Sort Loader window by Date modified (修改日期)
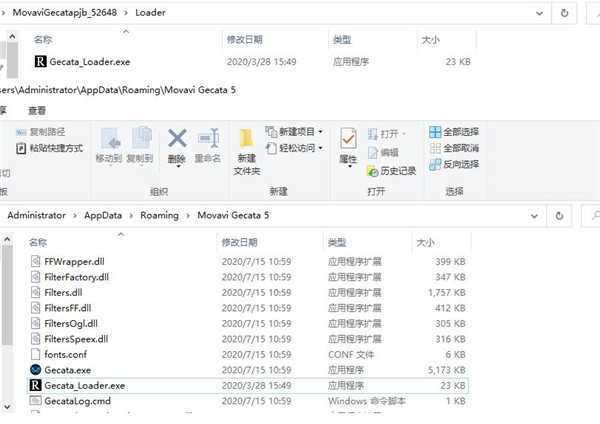The image size is (600, 424). coord(245,40)
